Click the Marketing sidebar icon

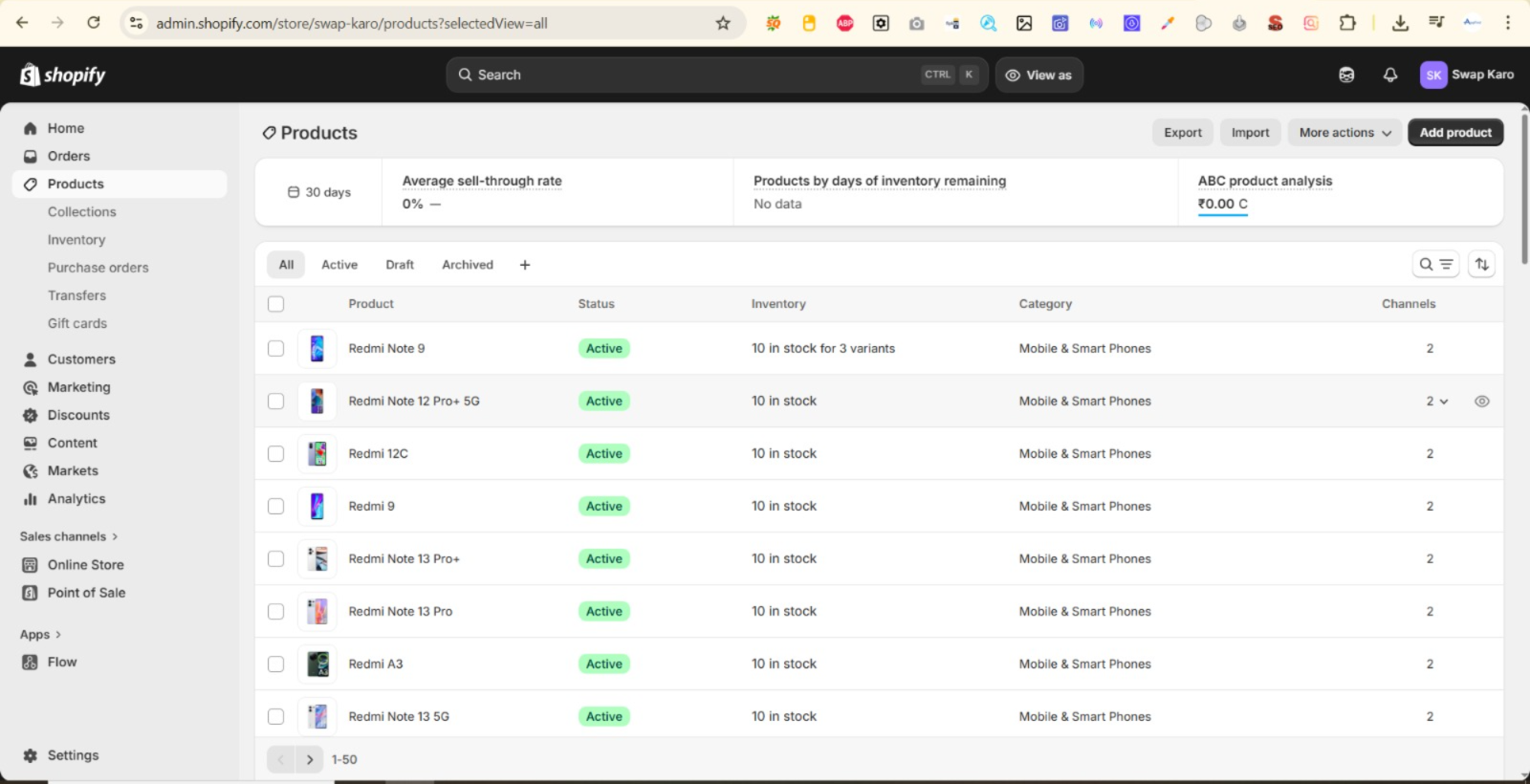[x=31, y=387]
